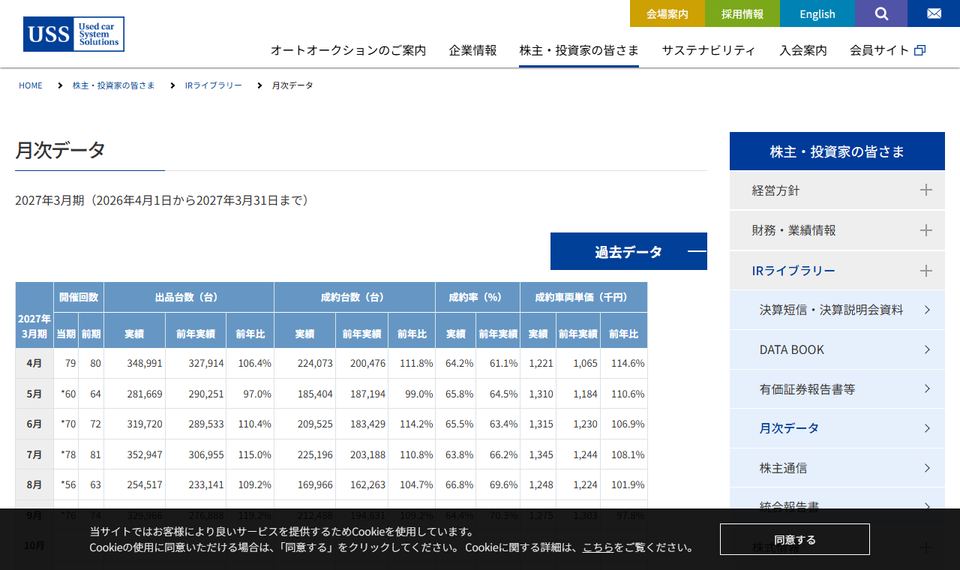
Task: Switch language to English
Action: (x=817, y=13)
